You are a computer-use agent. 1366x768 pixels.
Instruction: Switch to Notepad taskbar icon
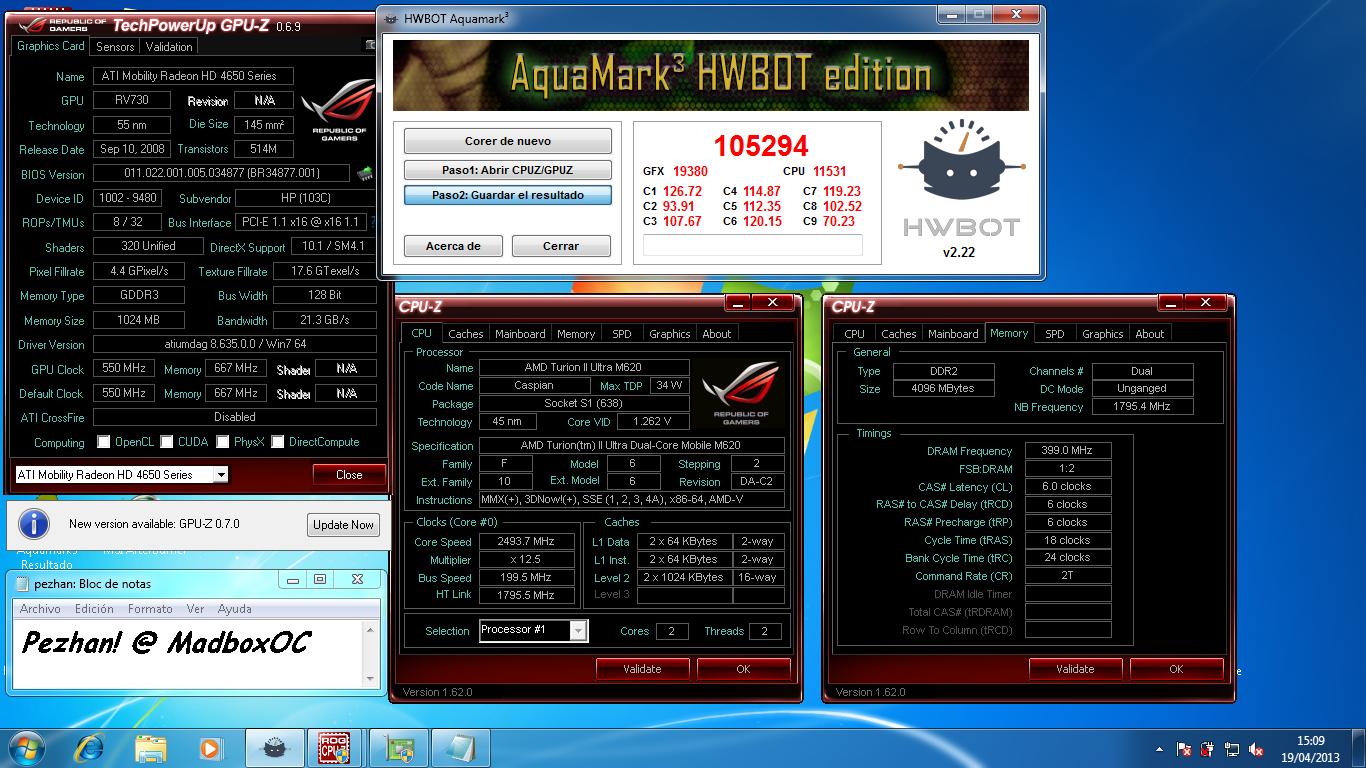461,747
